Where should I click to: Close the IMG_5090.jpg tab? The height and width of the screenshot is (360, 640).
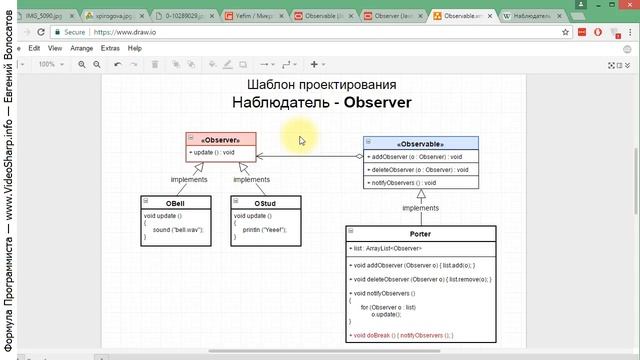click(x=72, y=16)
